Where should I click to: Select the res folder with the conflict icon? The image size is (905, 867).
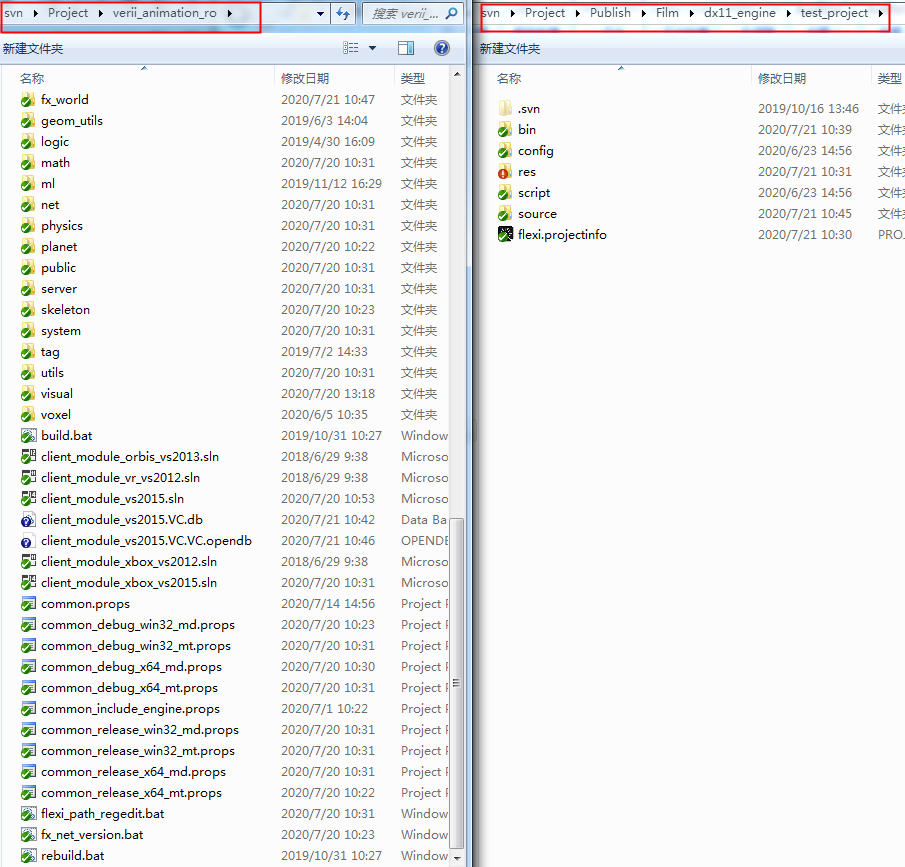pyautogui.click(x=506, y=172)
